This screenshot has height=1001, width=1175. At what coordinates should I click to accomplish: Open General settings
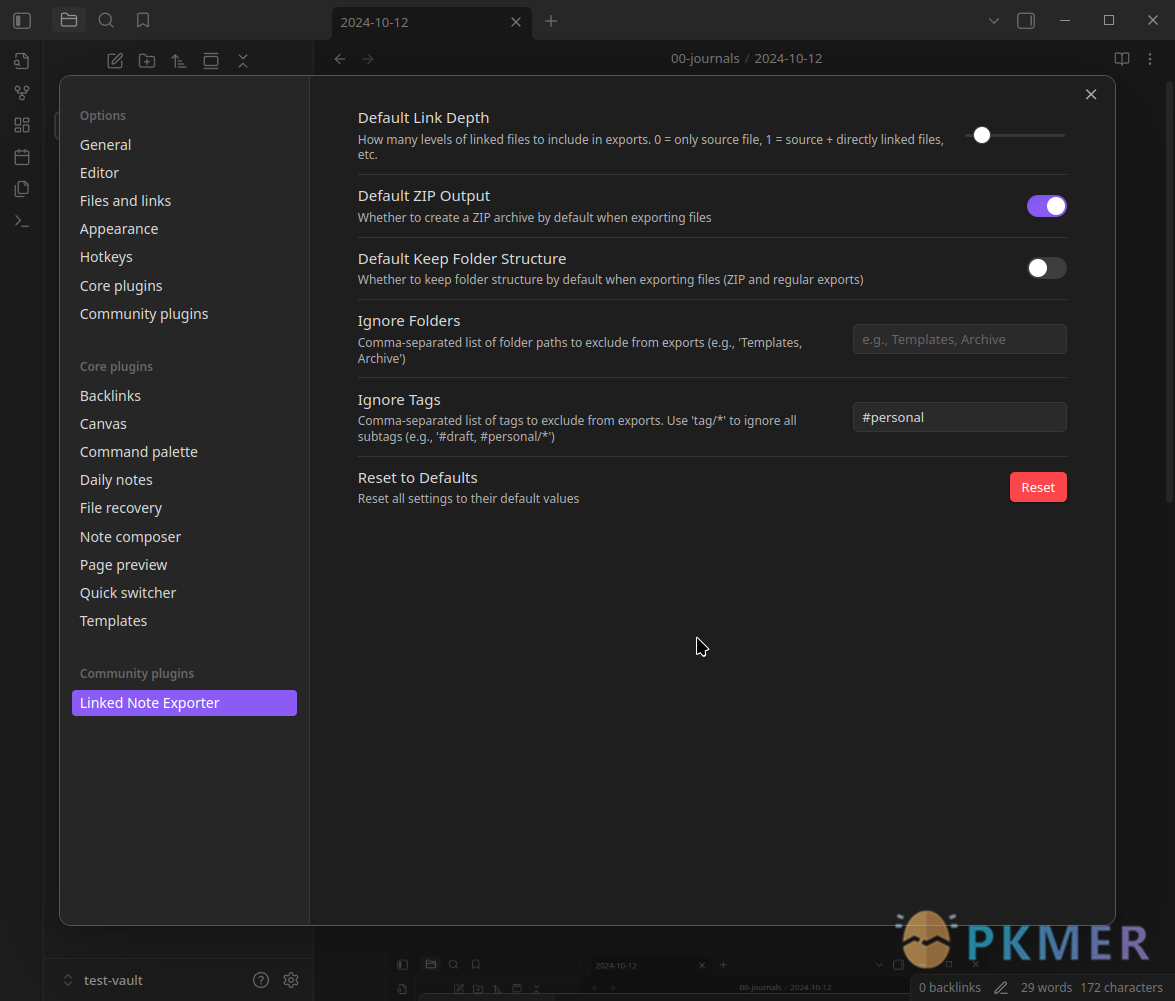pyautogui.click(x=106, y=145)
